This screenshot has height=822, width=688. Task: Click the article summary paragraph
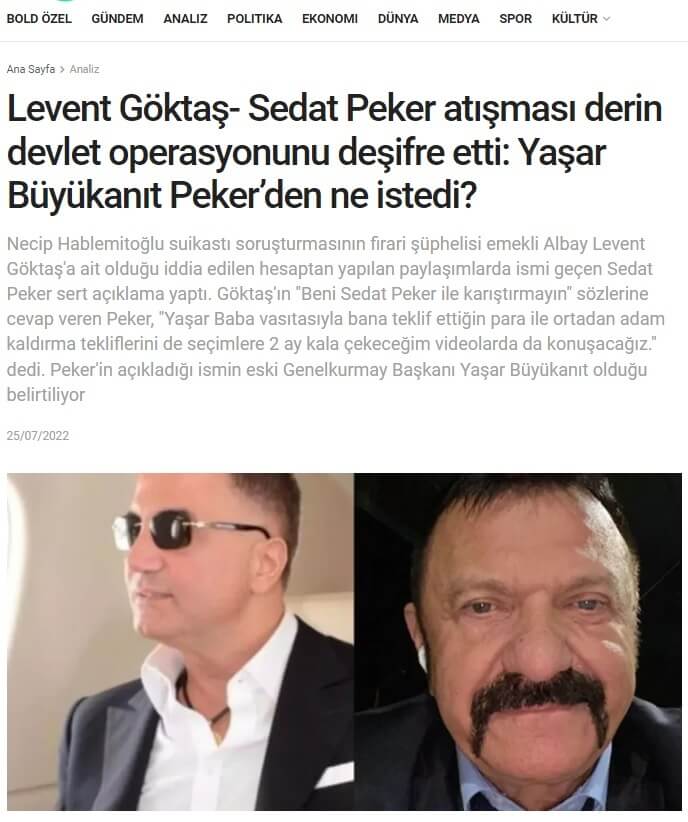point(336,319)
